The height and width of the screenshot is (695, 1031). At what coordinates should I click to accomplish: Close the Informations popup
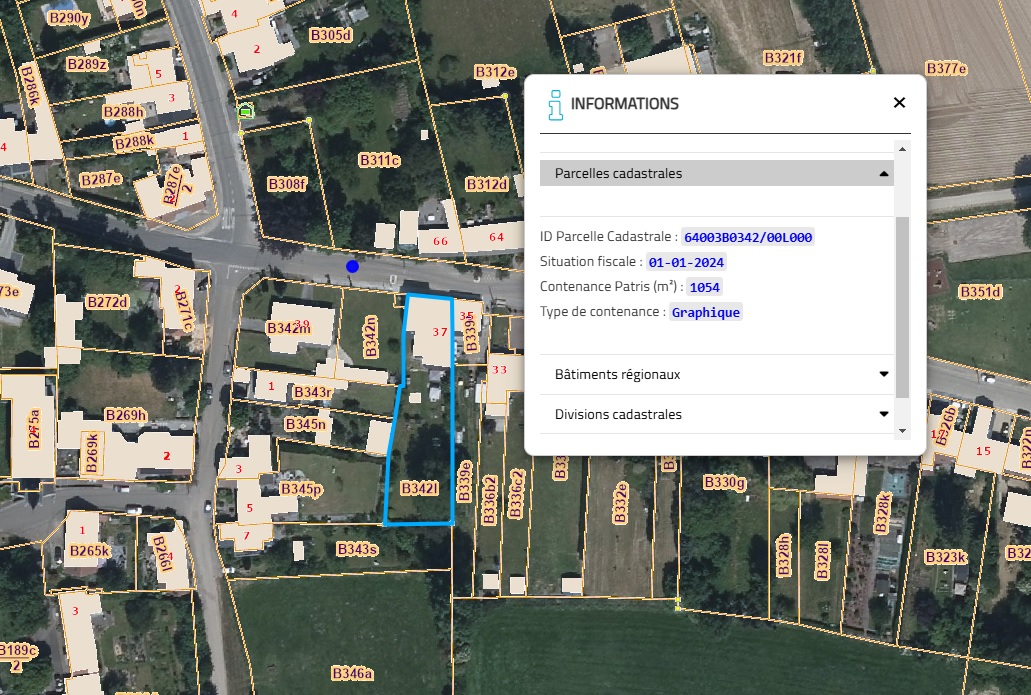click(x=899, y=103)
